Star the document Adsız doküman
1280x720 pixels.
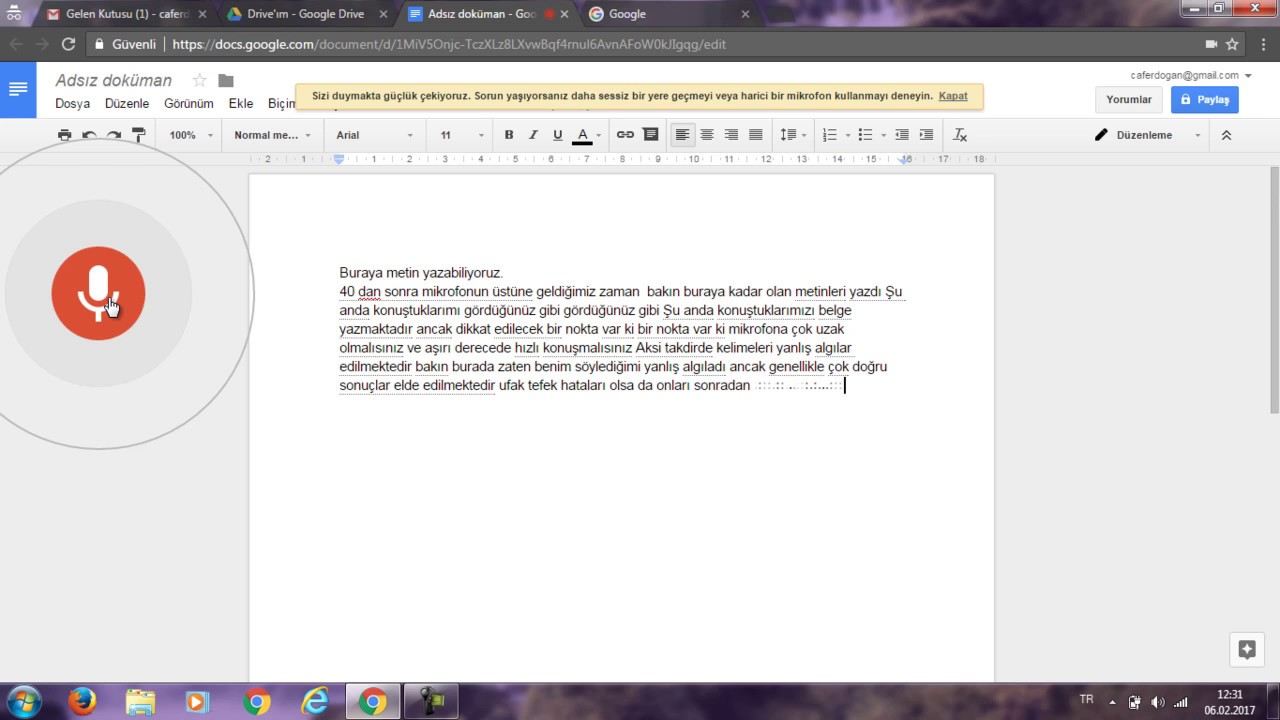coord(199,80)
